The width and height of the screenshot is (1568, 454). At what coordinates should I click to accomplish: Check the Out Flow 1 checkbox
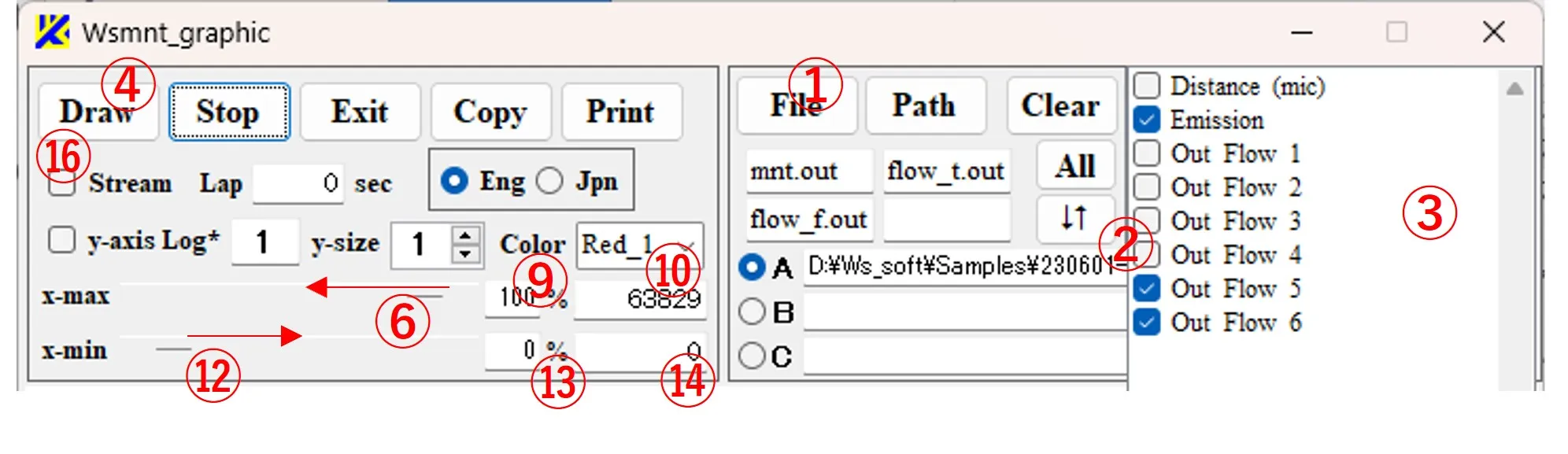(1147, 153)
